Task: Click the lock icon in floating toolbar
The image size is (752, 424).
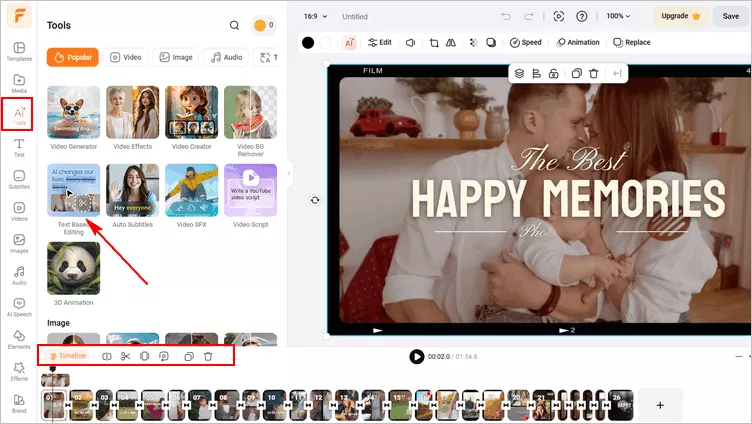Action: (553, 73)
